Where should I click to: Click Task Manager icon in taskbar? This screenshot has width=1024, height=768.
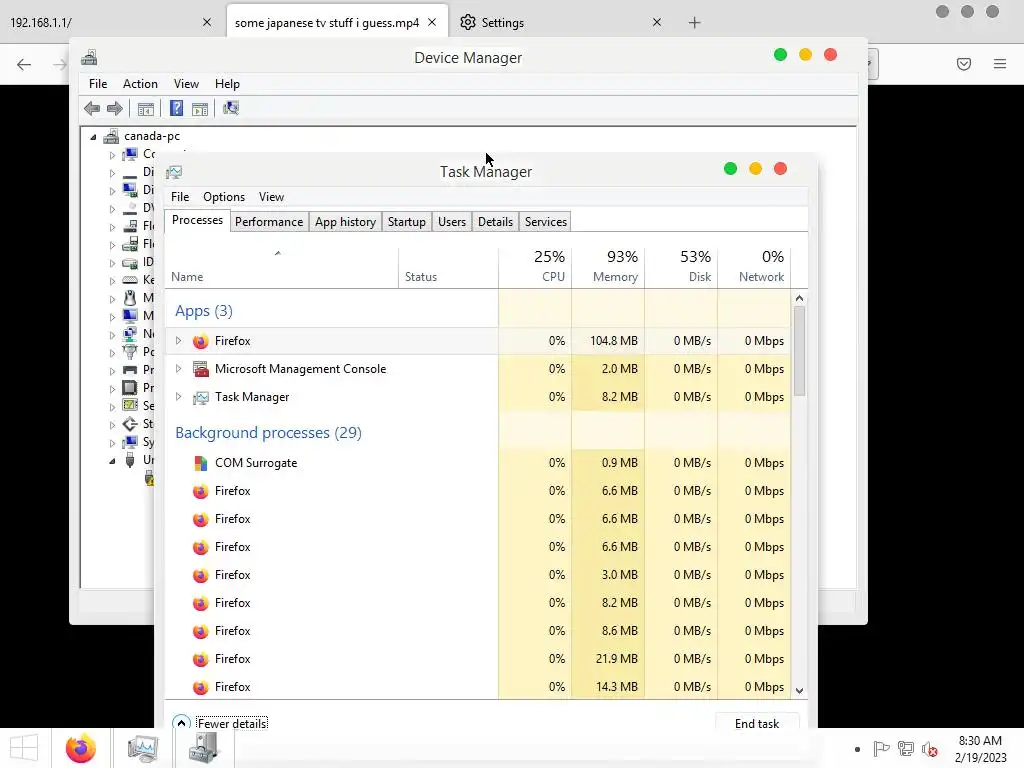(x=142, y=748)
